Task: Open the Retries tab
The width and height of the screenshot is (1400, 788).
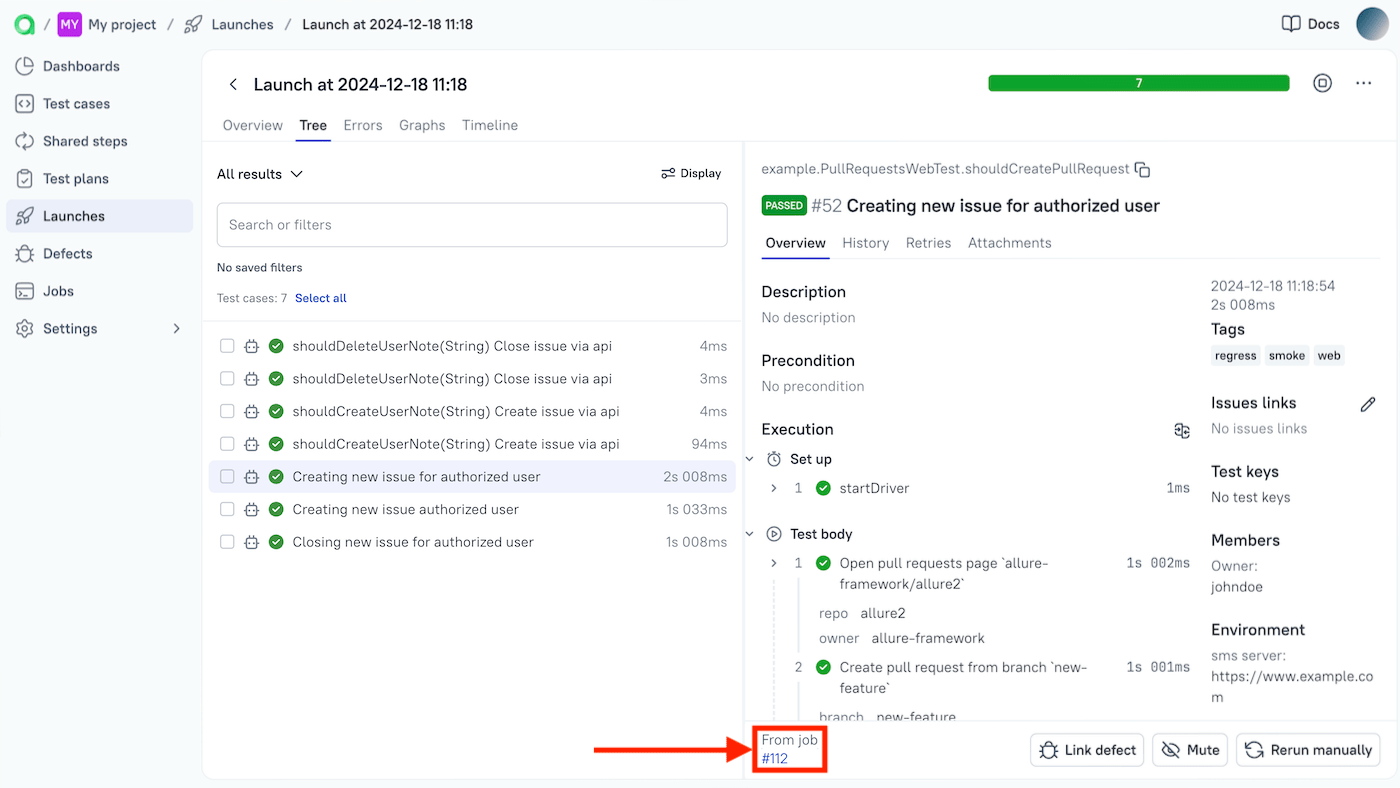Action: [928, 242]
